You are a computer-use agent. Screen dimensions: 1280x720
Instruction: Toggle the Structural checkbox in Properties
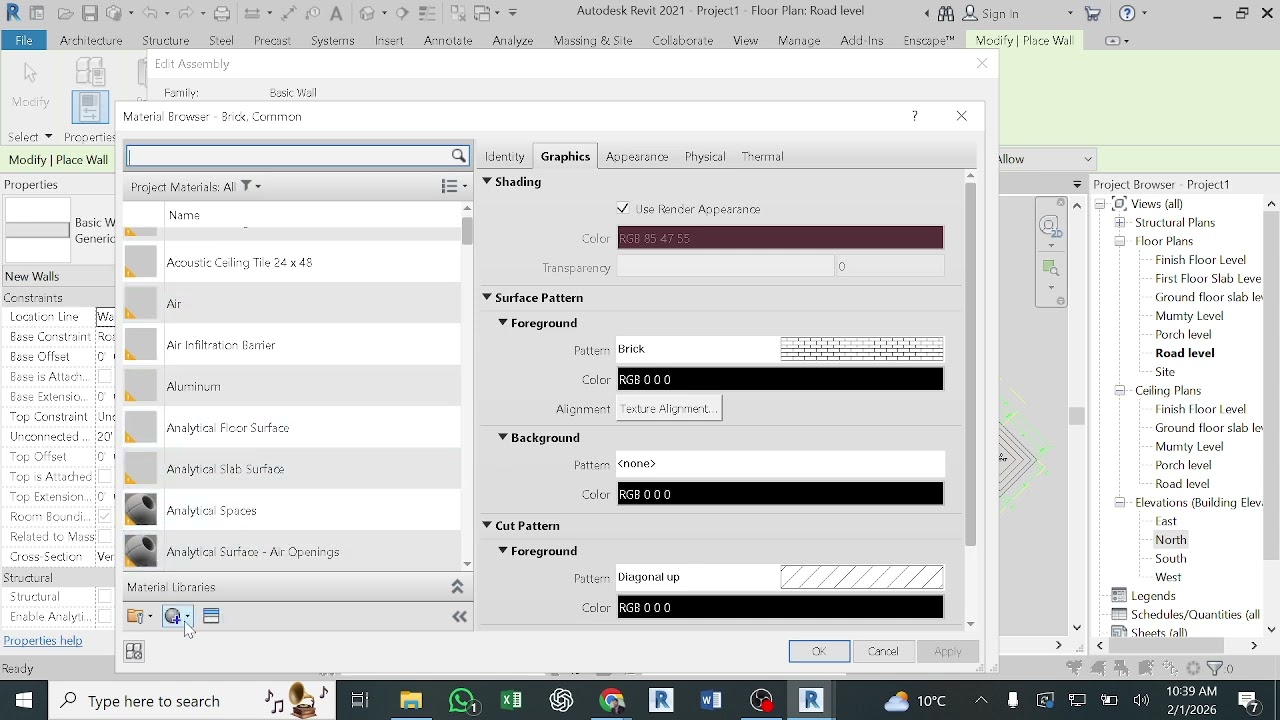tap(105, 597)
